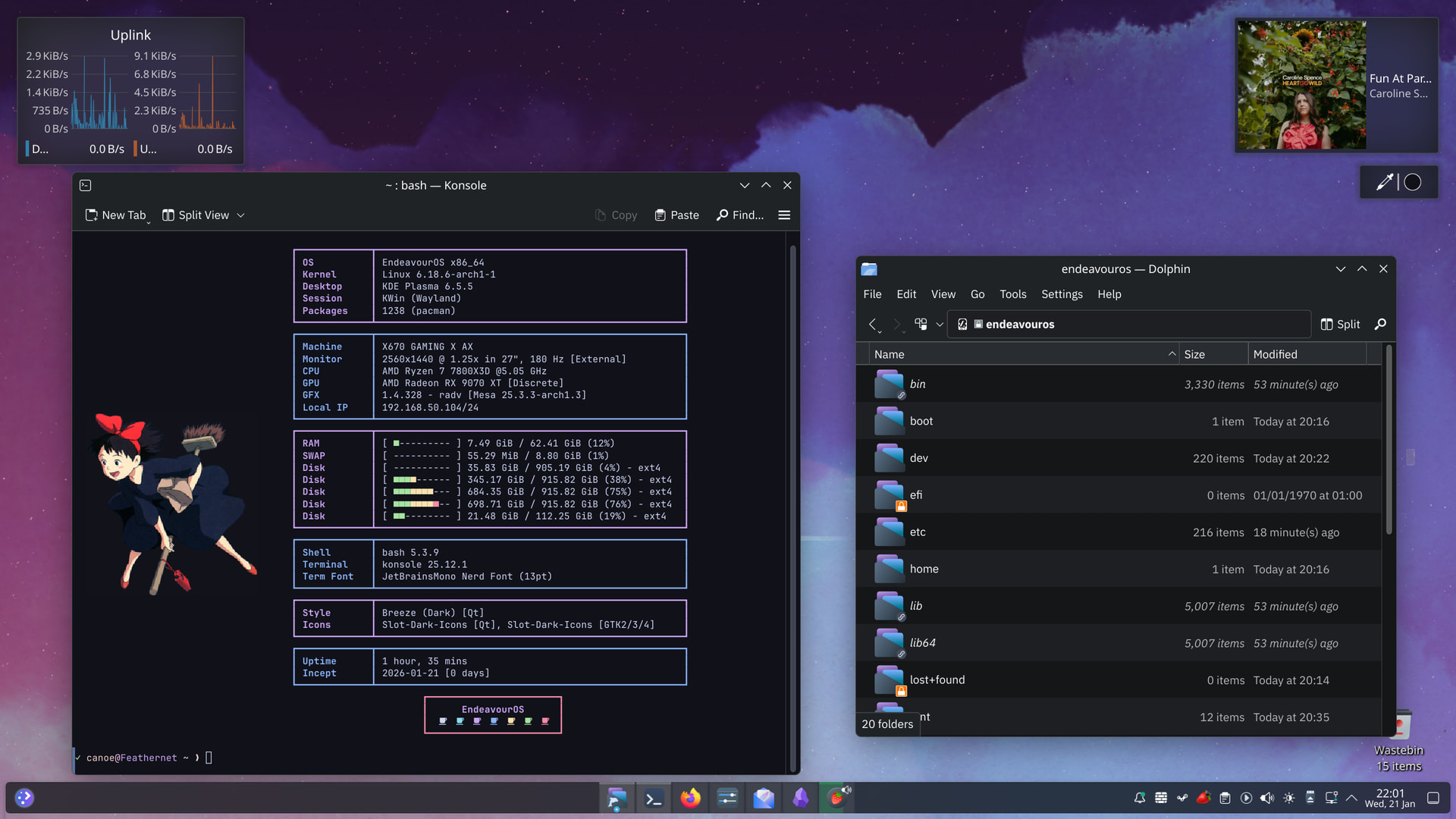Click the volume icon in system tray
Viewport: 1456px width, 819px height.
click(1266, 798)
